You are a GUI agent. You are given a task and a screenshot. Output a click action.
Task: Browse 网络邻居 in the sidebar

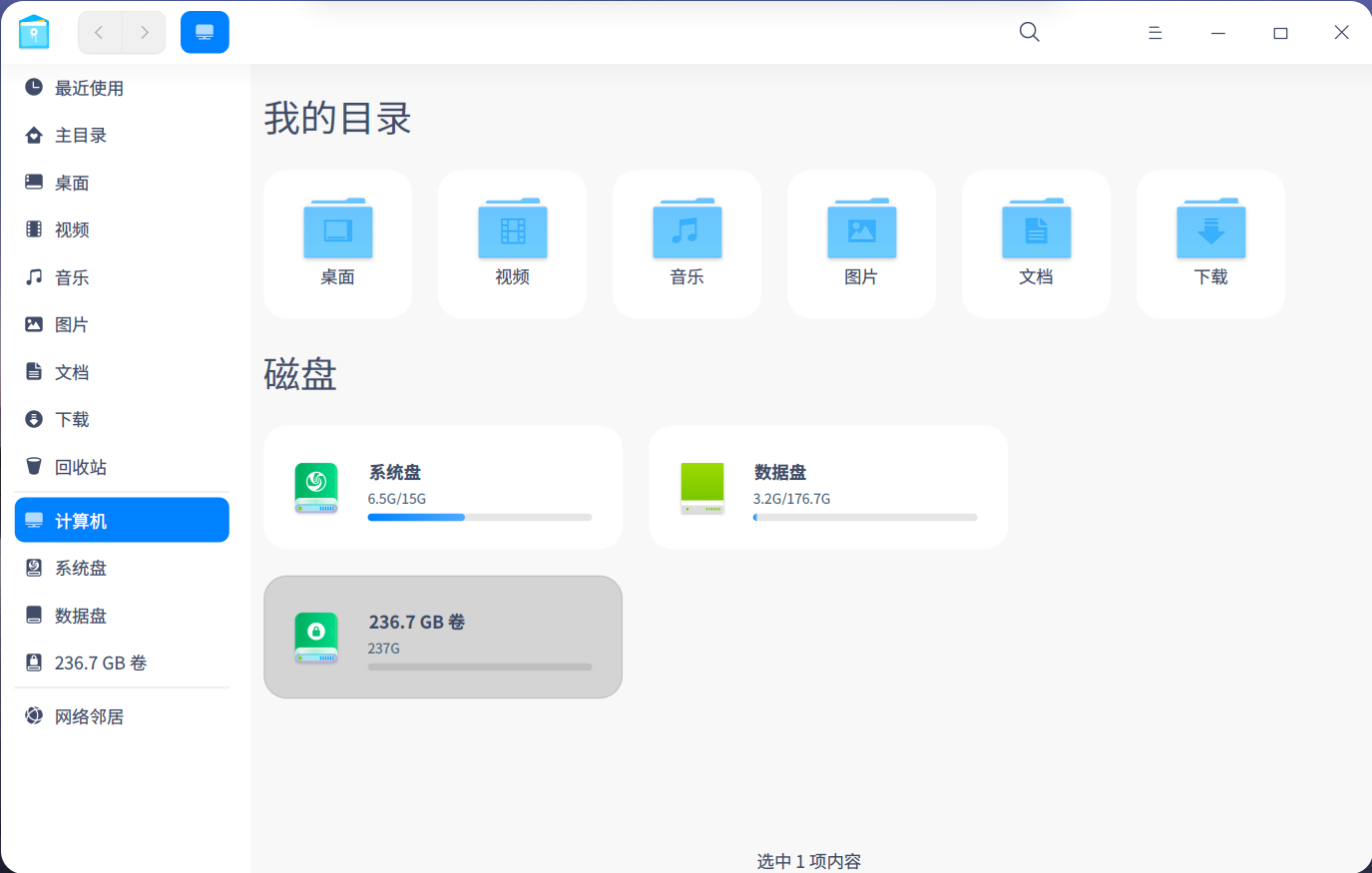point(122,716)
